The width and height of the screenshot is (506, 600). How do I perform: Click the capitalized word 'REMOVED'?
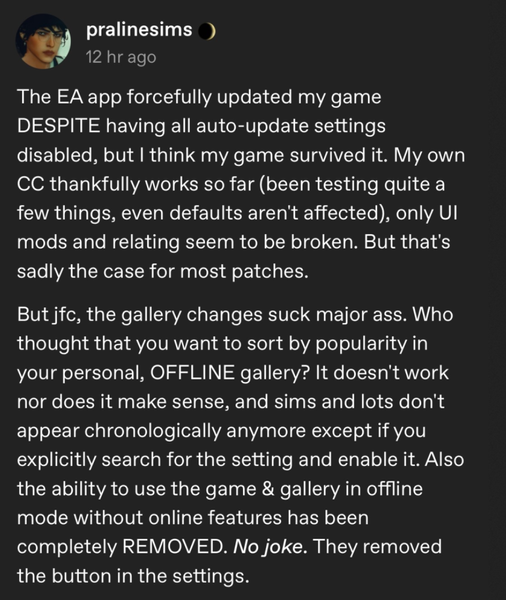pos(174,546)
